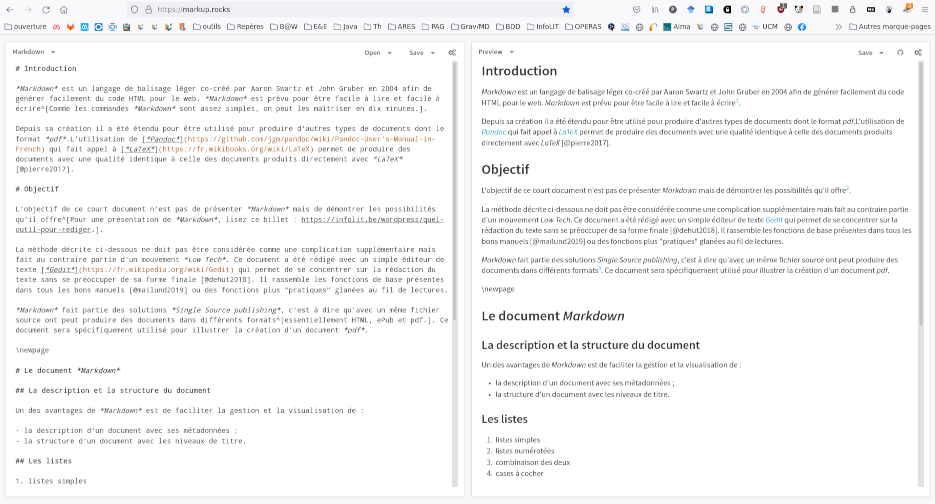The image size is (935, 504).
Task: Click the preview pane vertical scrollbar
Action: 921,194
